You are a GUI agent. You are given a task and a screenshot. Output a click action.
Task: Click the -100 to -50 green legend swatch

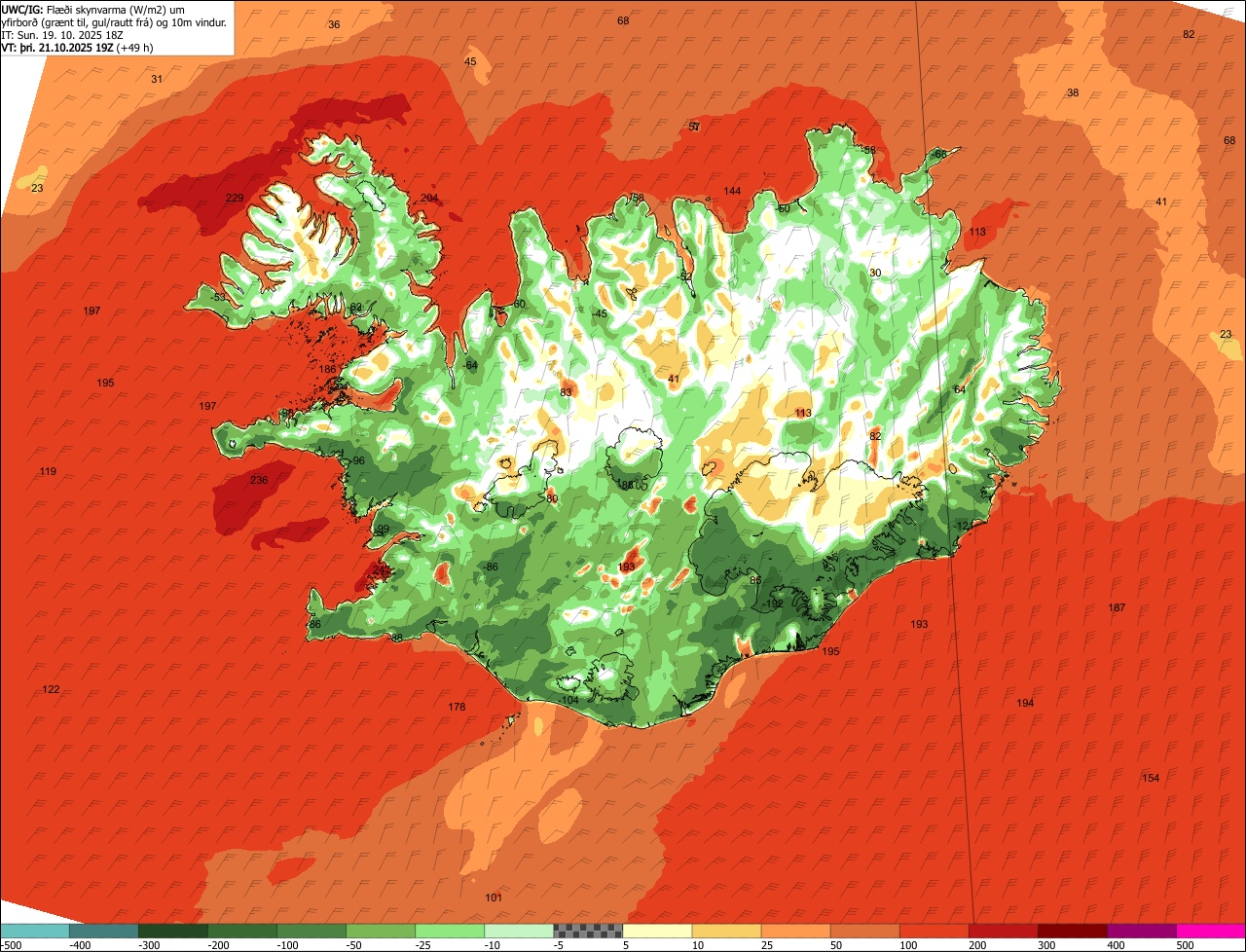pyautogui.click(x=311, y=931)
